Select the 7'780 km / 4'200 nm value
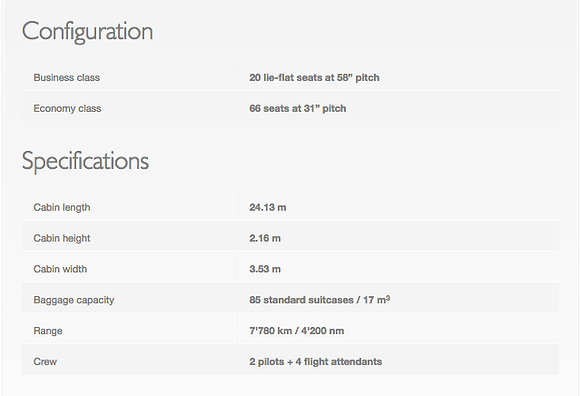This screenshot has width=580, height=396. 297,331
